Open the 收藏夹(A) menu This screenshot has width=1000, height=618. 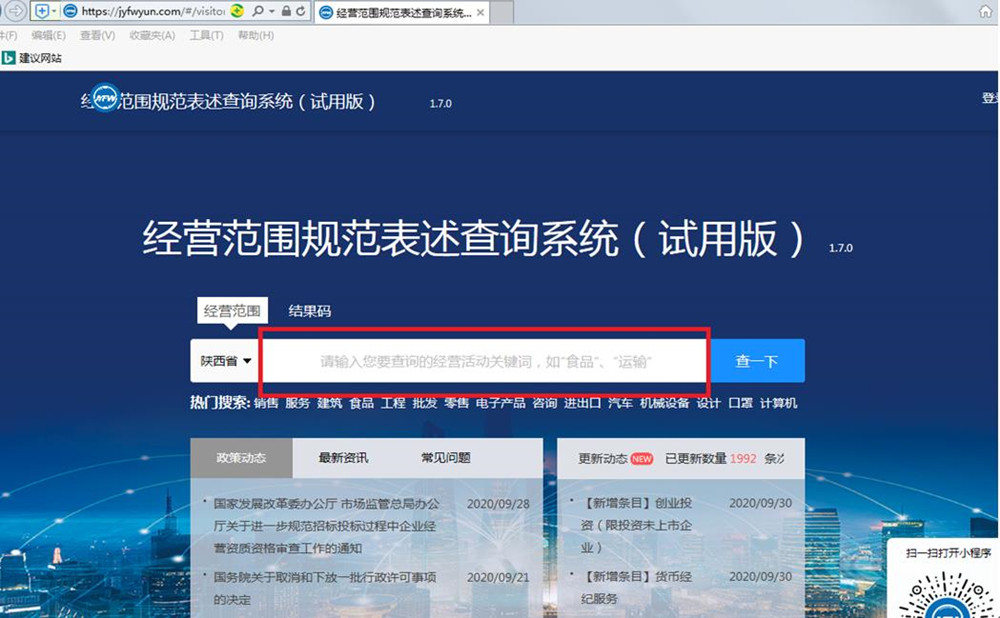[152, 35]
